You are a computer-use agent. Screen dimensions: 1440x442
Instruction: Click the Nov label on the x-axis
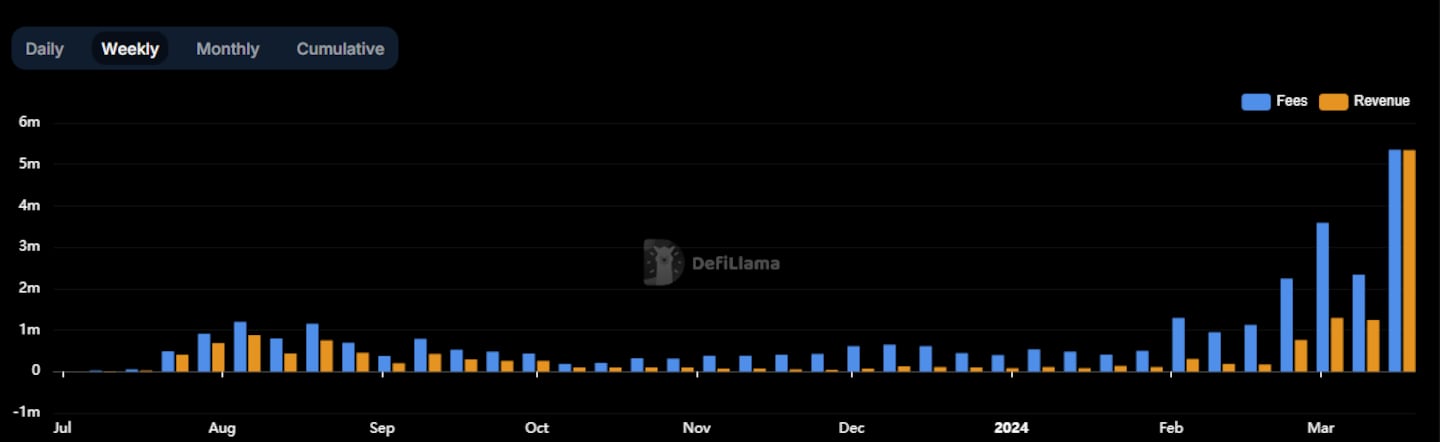[696, 428]
